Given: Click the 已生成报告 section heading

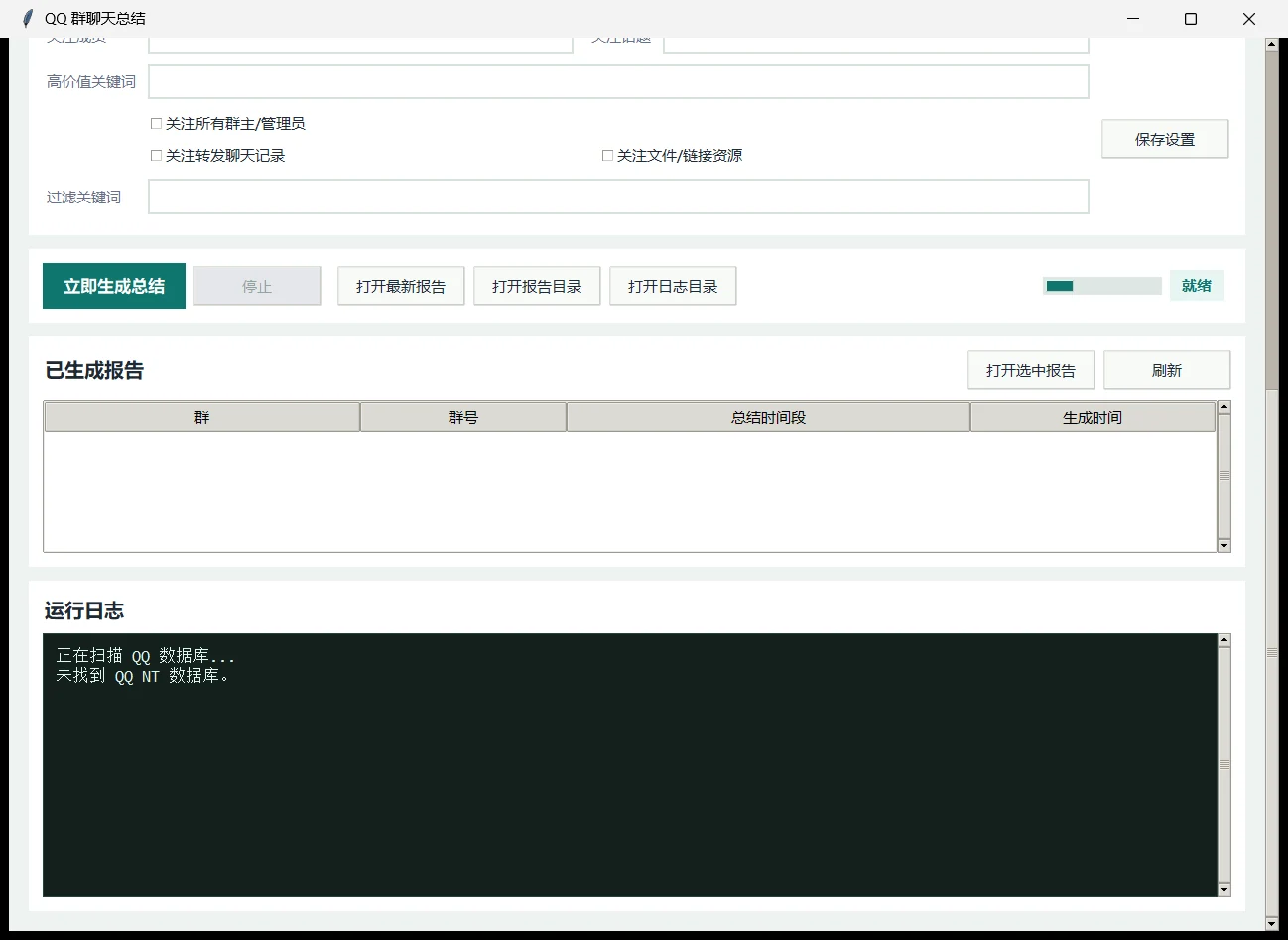Looking at the screenshot, I should [x=94, y=370].
